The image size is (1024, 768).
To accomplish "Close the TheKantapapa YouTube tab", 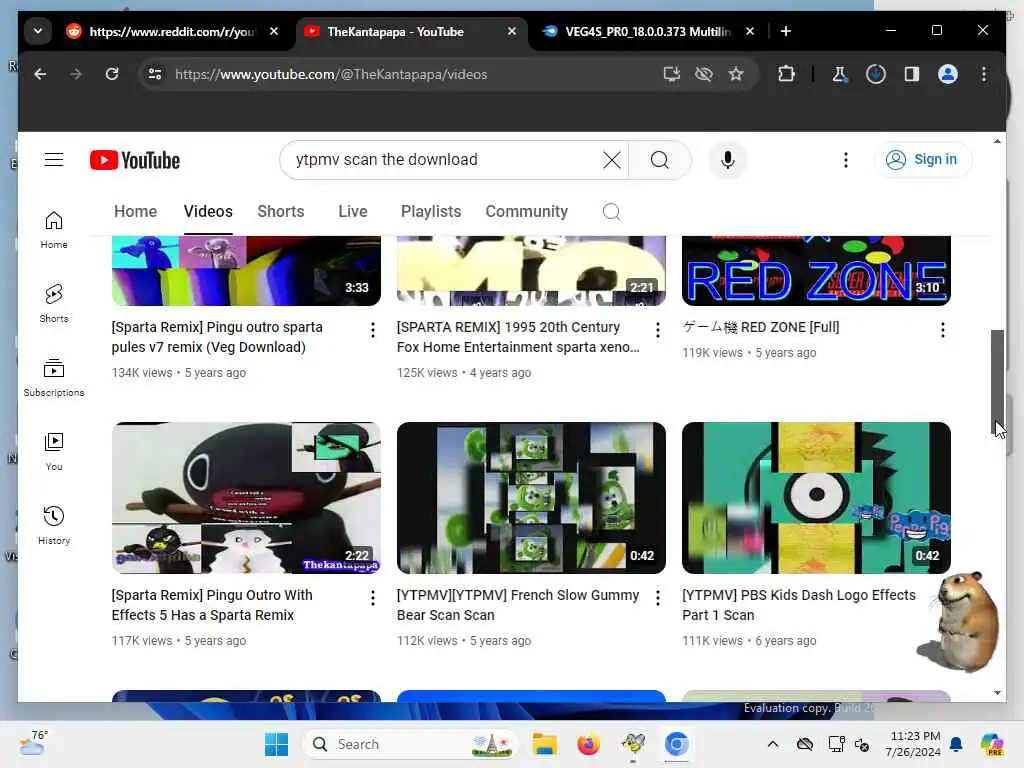I will coord(512,31).
